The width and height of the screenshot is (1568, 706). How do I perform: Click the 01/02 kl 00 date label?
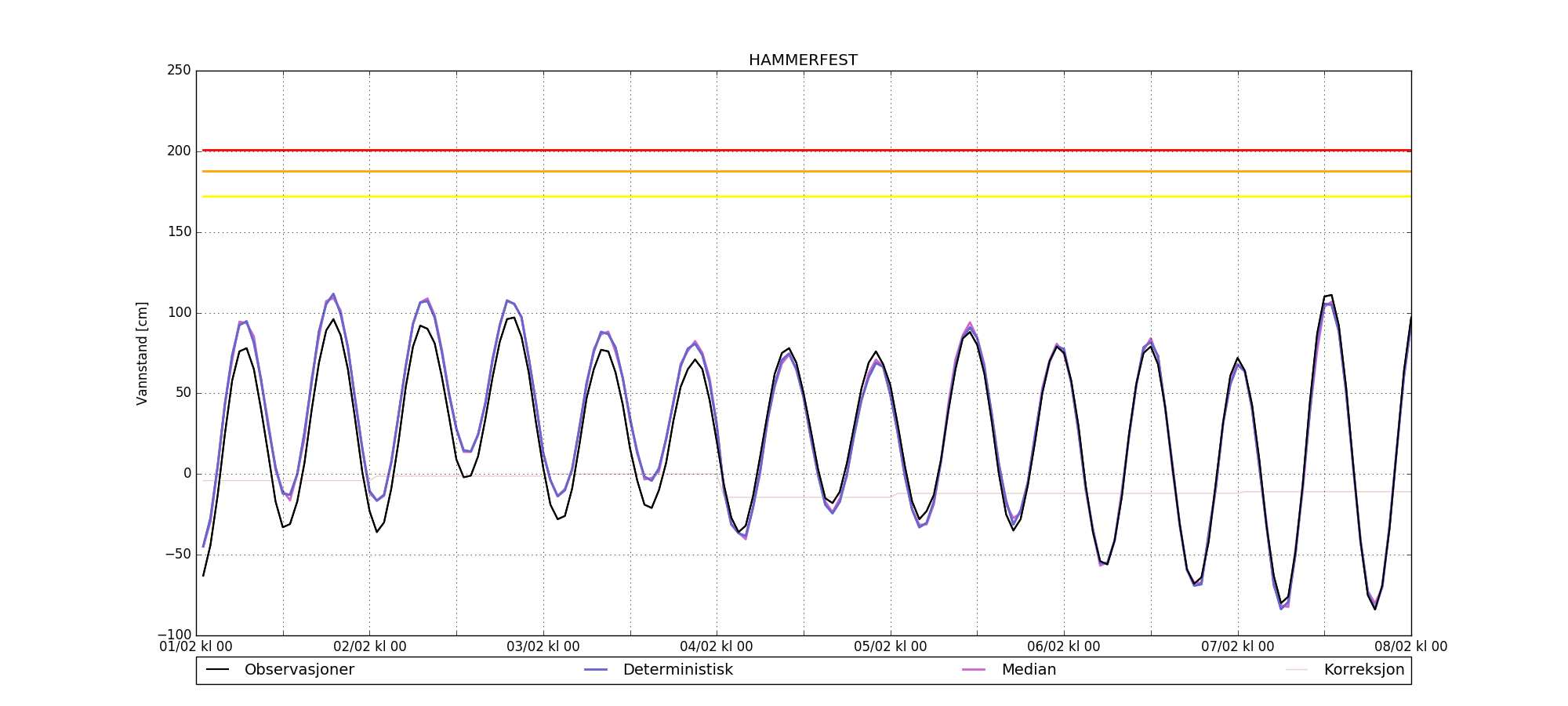[196, 647]
